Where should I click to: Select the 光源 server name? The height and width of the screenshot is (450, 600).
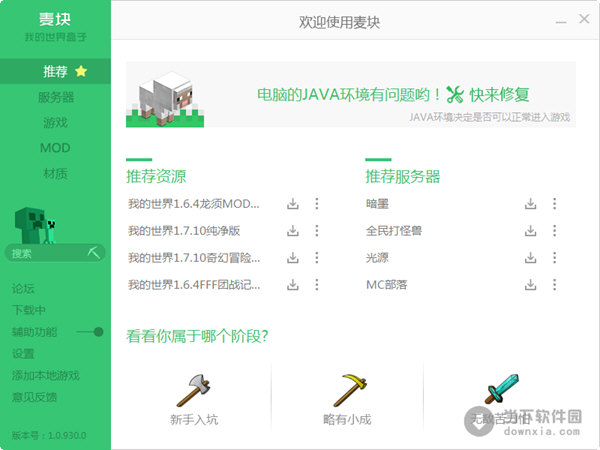click(x=377, y=258)
